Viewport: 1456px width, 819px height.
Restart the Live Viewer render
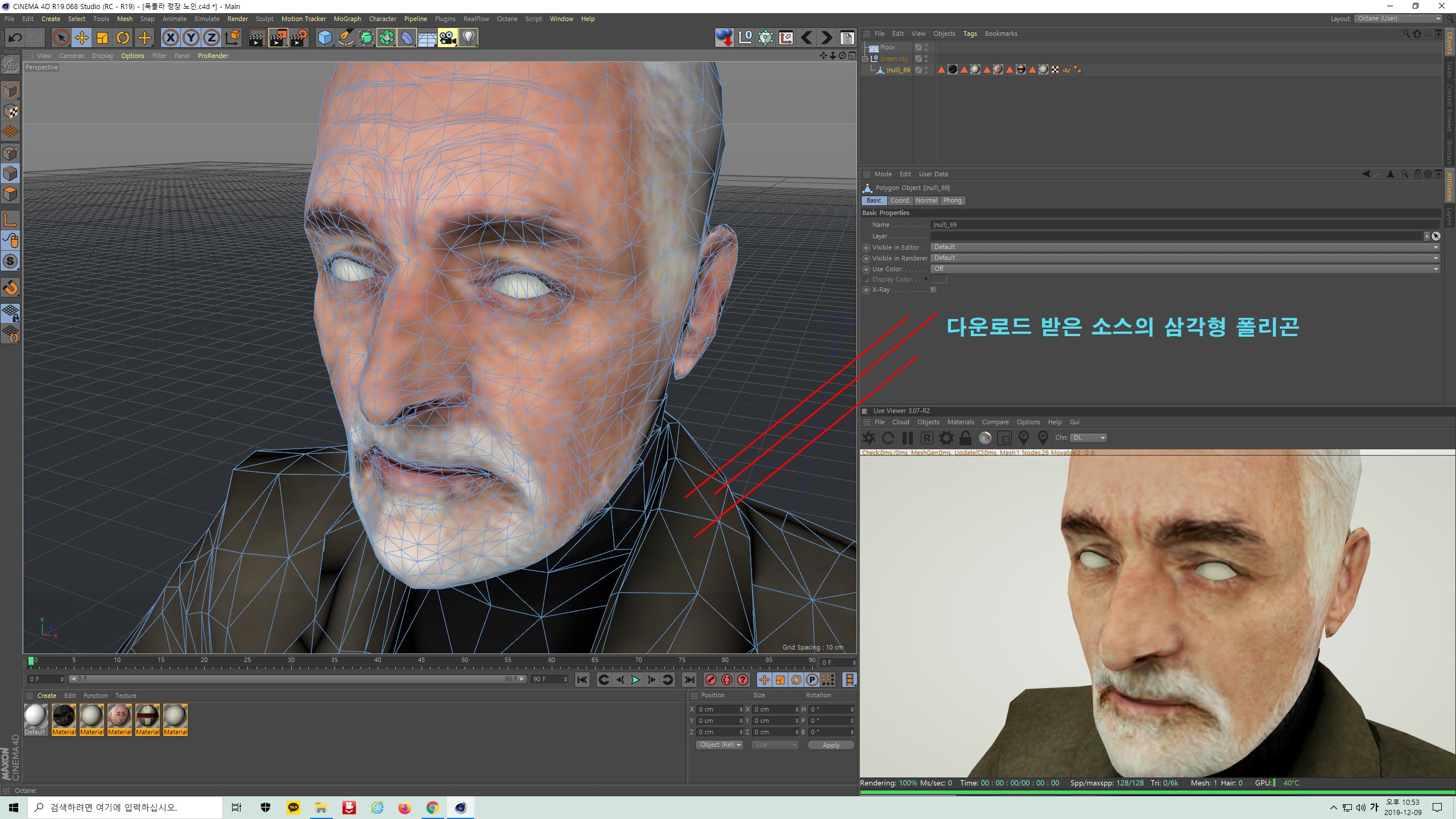888,437
